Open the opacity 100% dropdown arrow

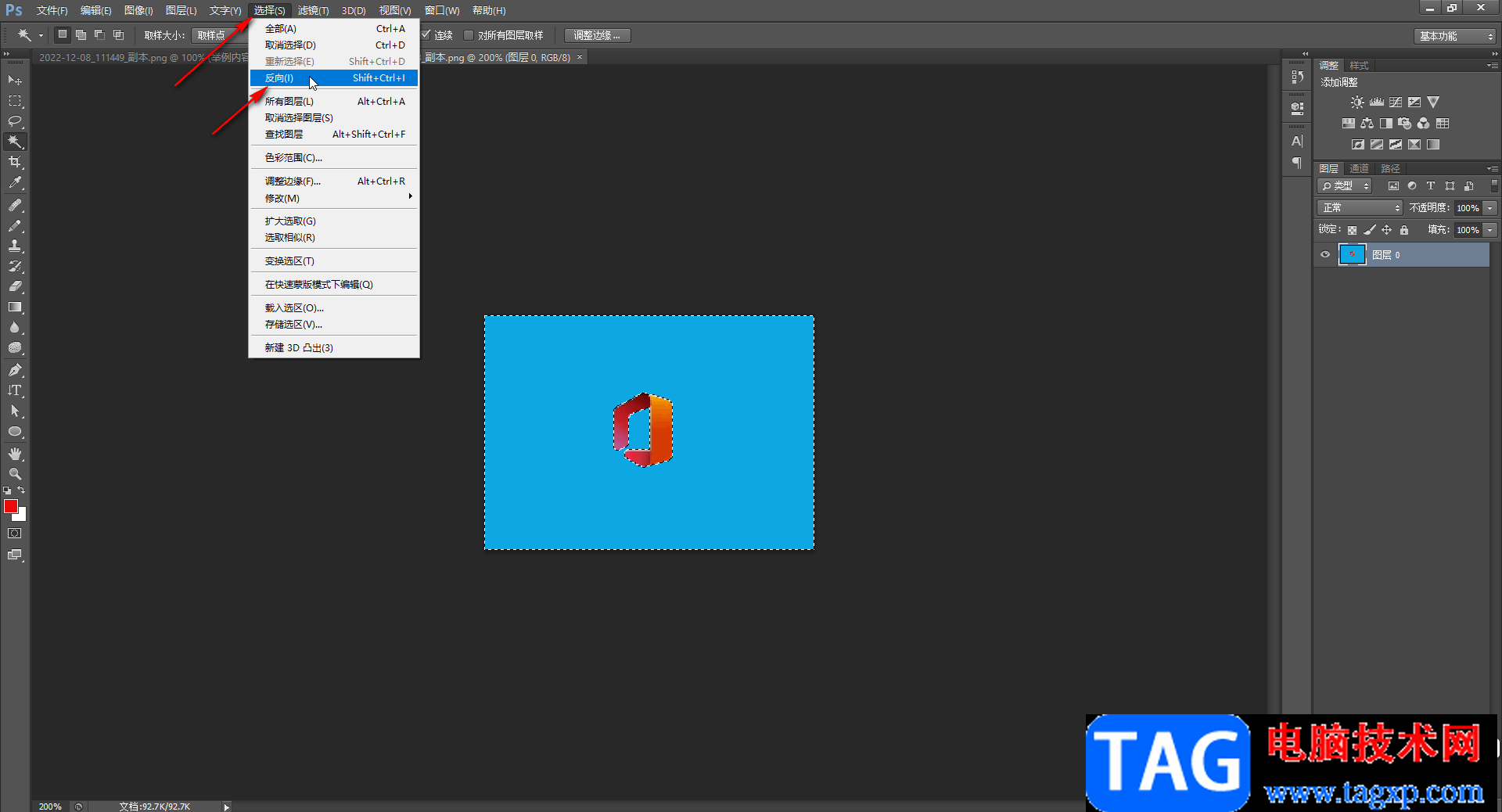coord(1490,208)
